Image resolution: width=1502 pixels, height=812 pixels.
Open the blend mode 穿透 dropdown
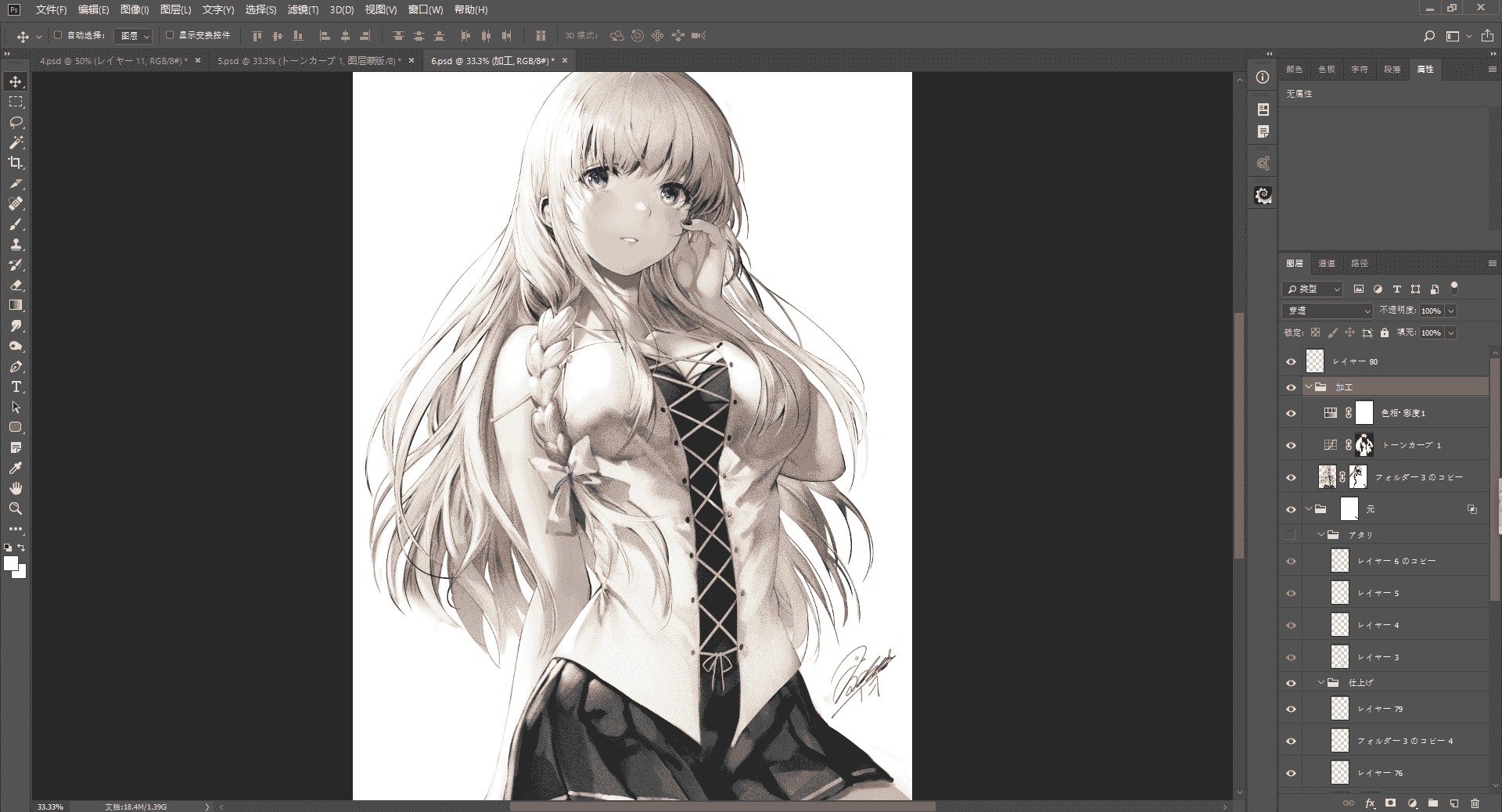click(x=1328, y=311)
